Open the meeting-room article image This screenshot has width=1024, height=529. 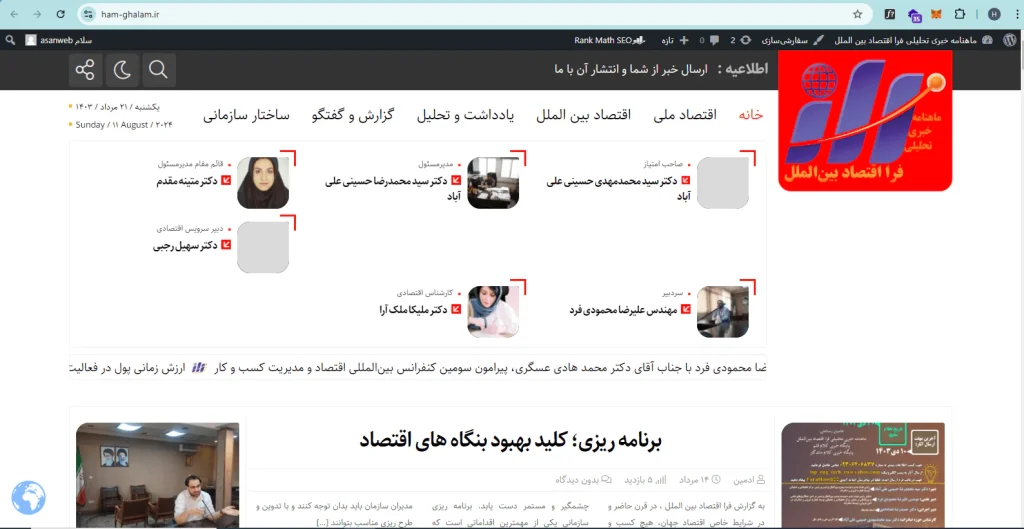click(157, 475)
